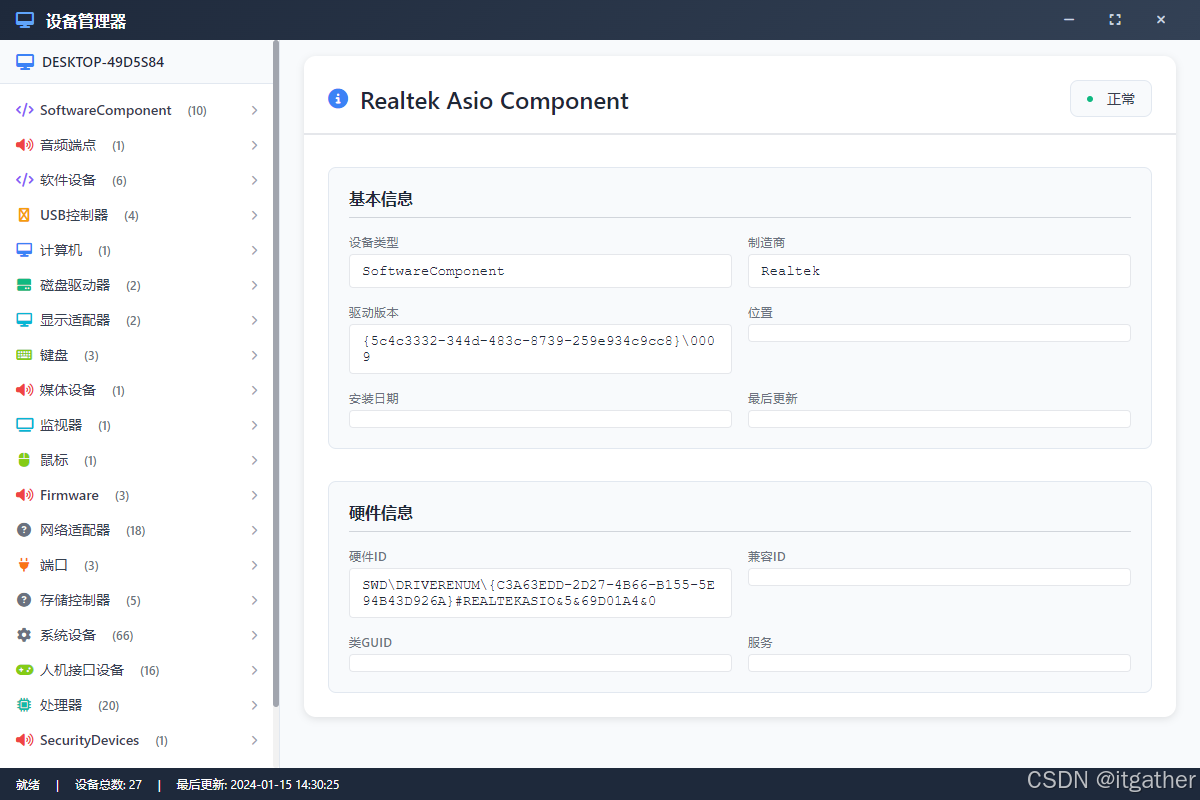Click the 端口 plug icon

(25, 565)
